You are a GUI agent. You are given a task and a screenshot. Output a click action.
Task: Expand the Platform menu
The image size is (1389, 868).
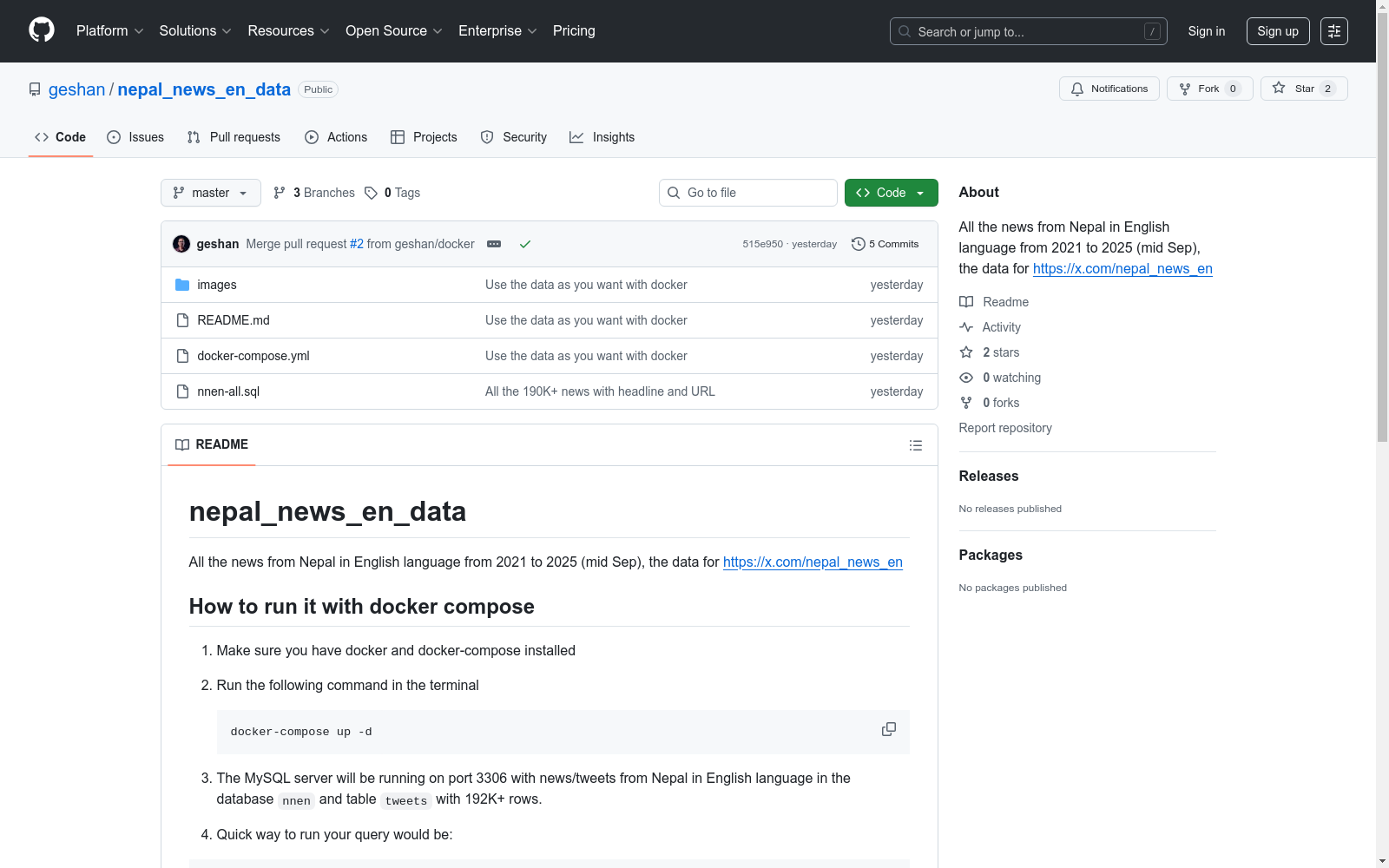(110, 31)
